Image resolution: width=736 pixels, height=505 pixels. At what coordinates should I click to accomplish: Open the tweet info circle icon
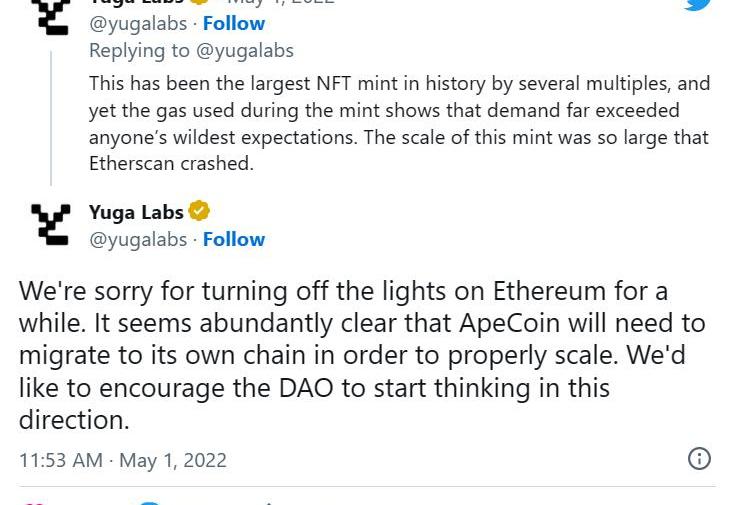(x=699, y=459)
